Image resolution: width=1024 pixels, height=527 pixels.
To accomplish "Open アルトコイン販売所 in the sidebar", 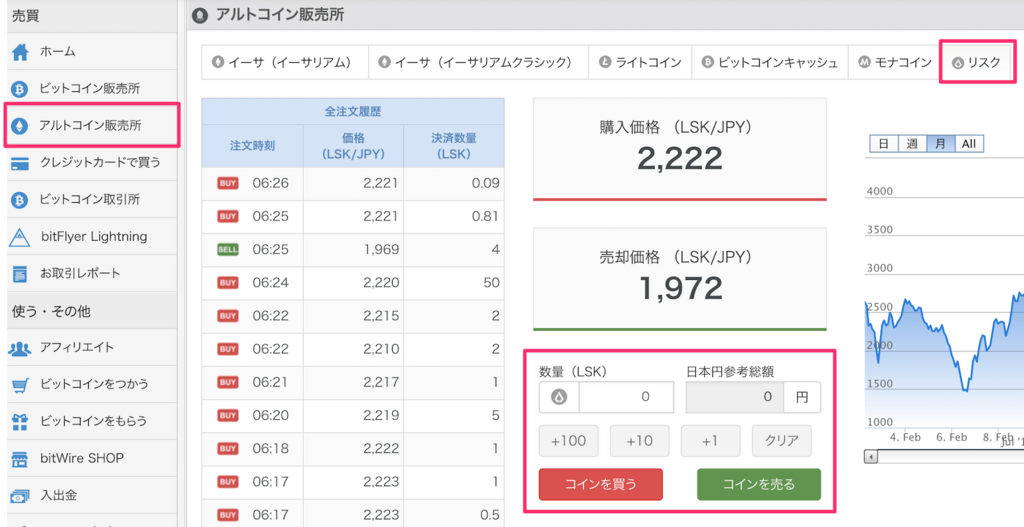I will pyautogui.click(x=91, y=125).
